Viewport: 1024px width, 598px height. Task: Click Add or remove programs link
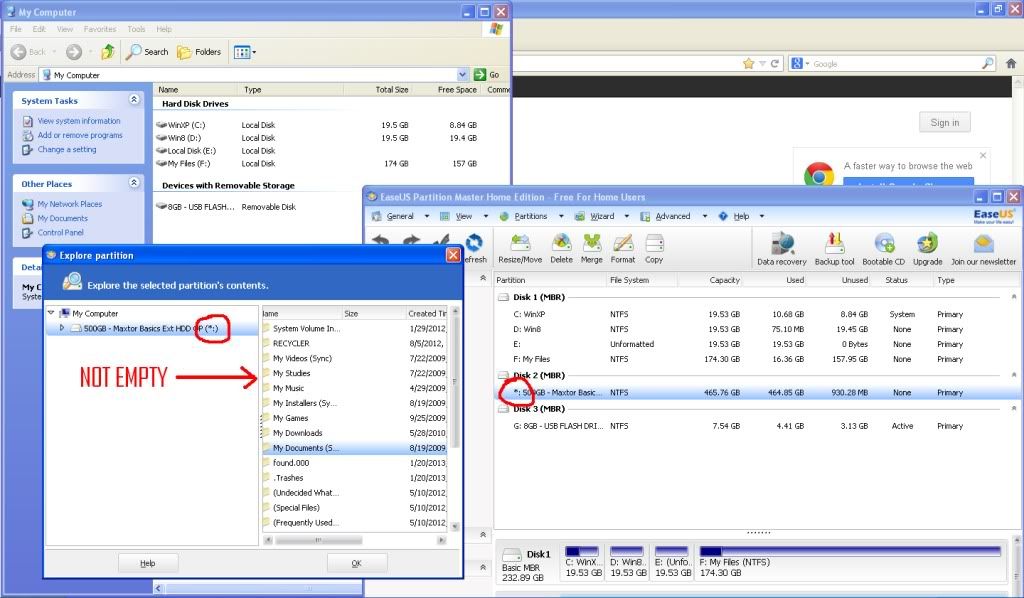[80, 135]
